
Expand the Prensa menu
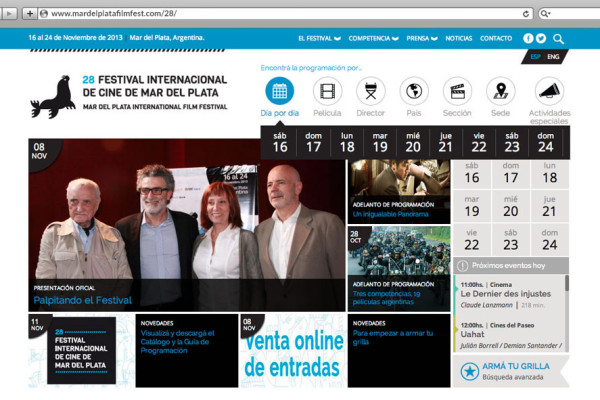point(422,38)
